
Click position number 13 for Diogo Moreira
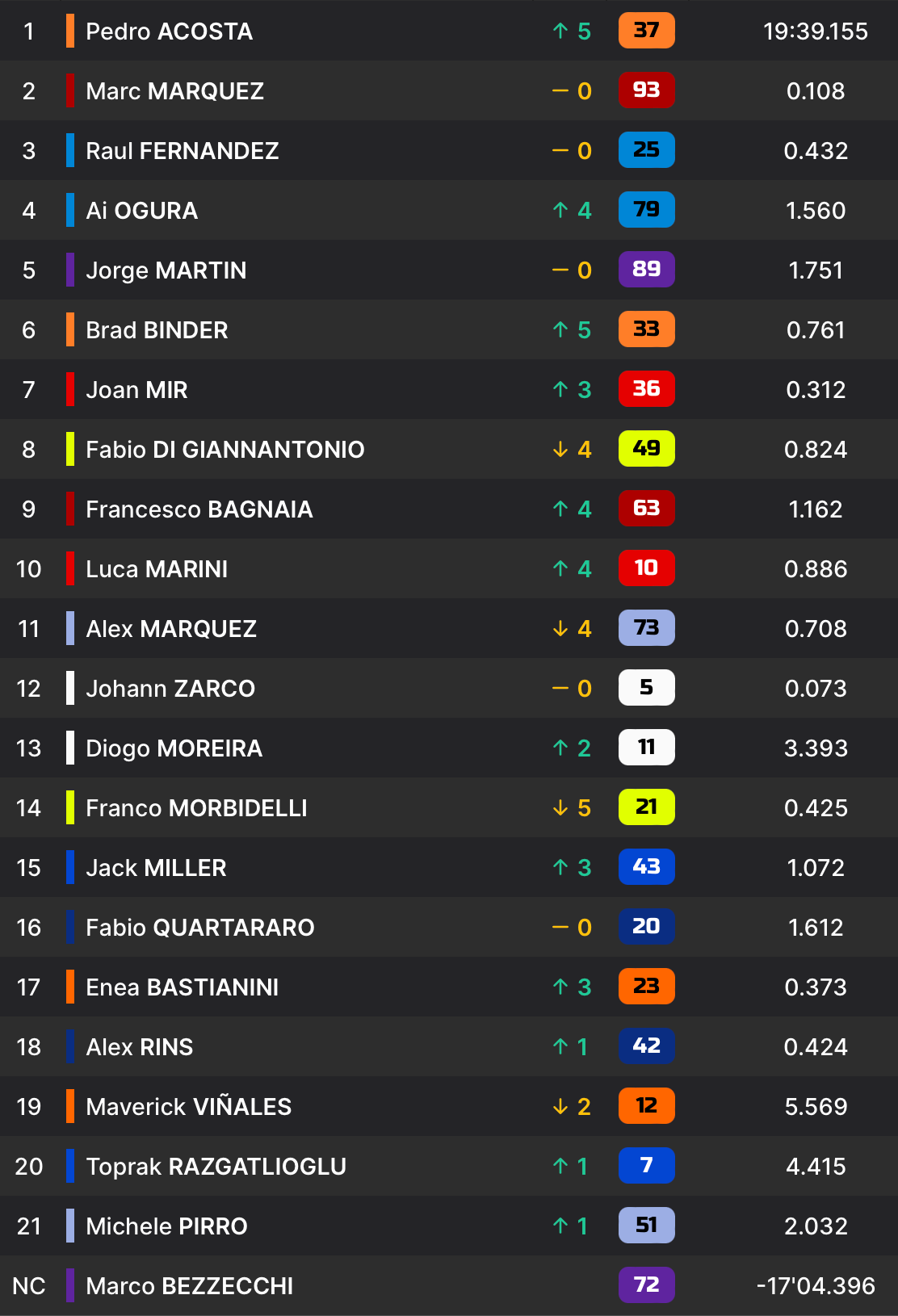click(x=28, y=748)
